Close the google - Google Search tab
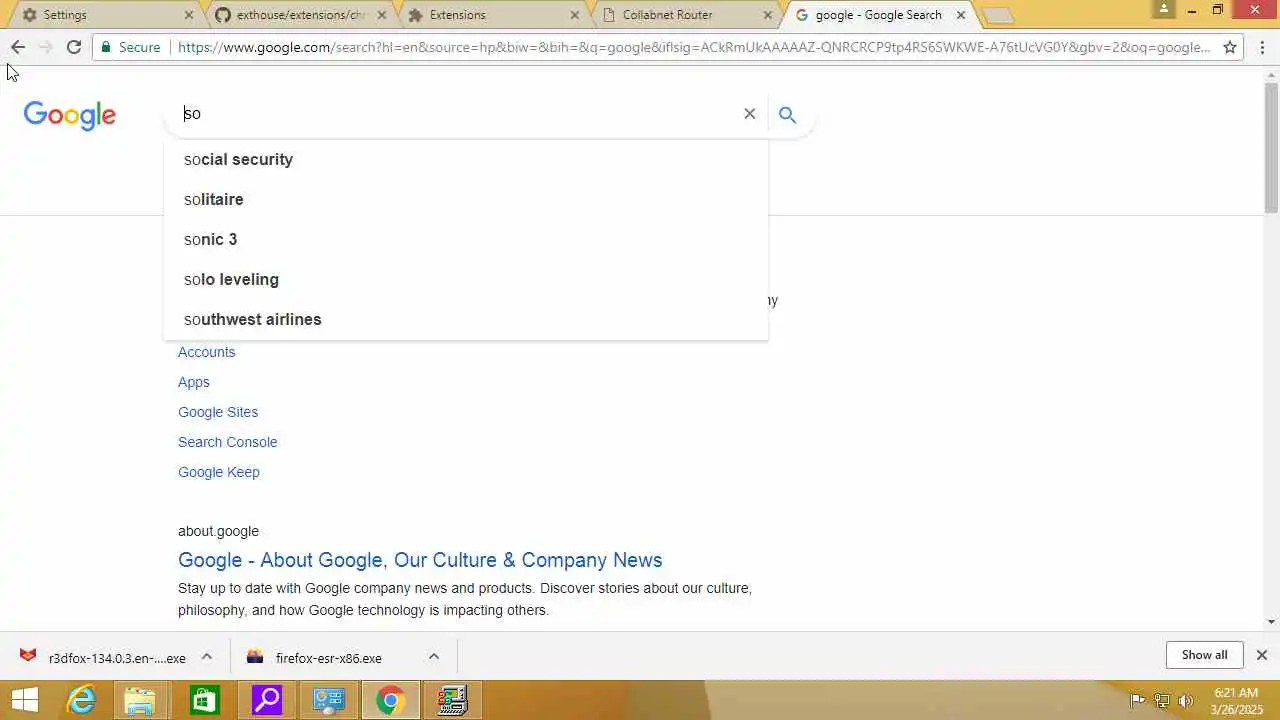Viewport: 1280px width, 720px height. pyautogui.click(x=961, y=15)
